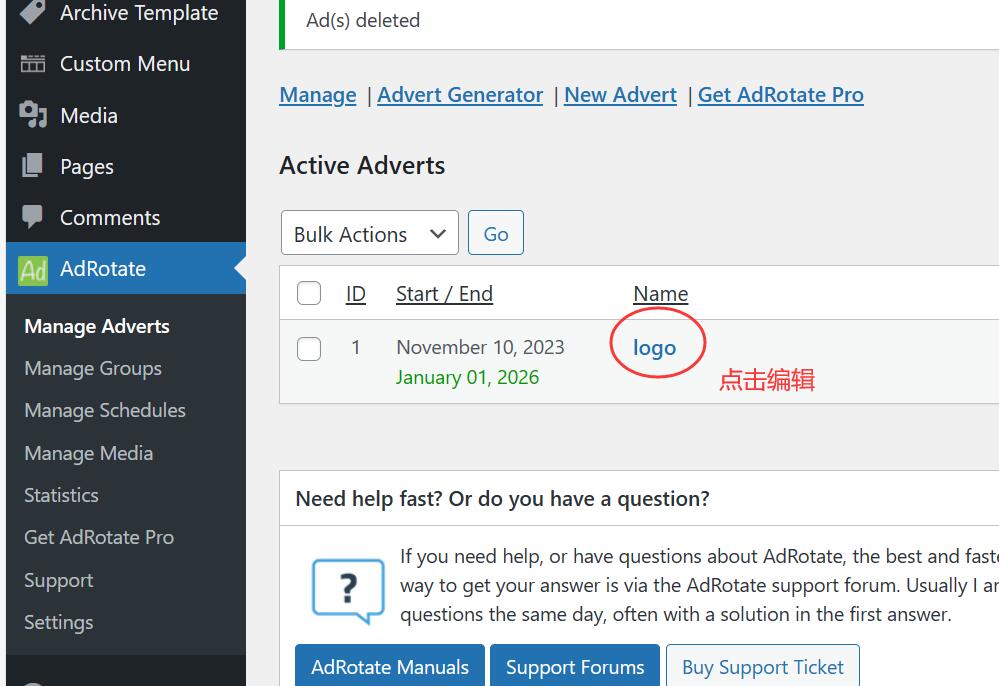This screenshot has height=686, width=999.
Task: Tick the select-all adverts header checkbox
Action: 309,293
